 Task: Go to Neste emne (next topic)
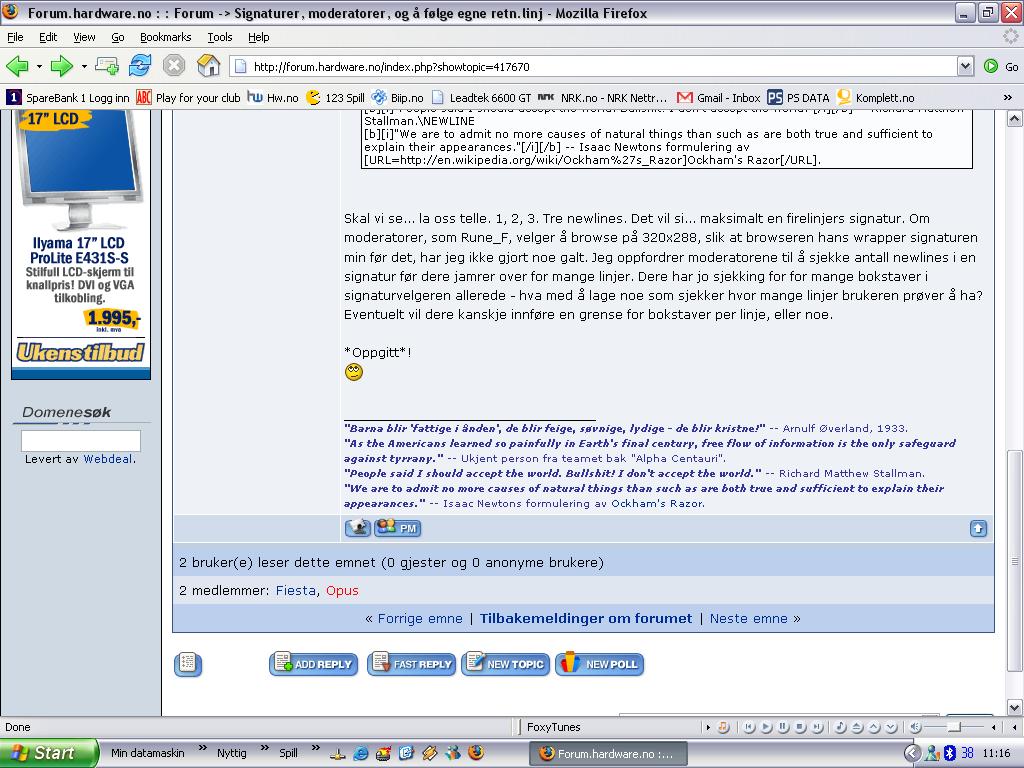pyautogui.click(x=748, y=618)
